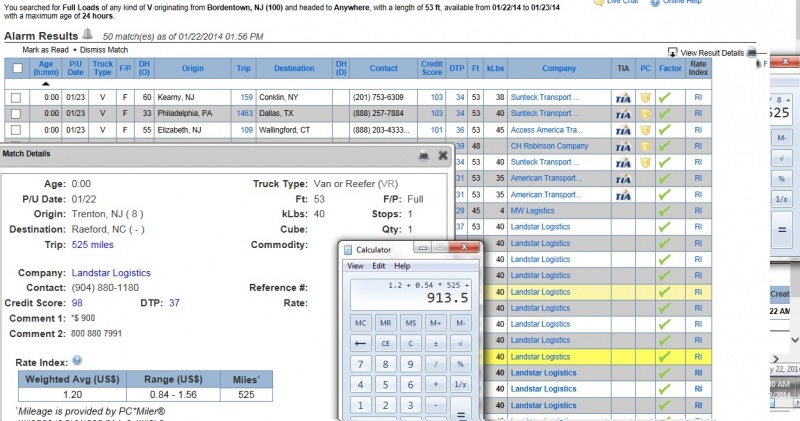Click Origin column header
Screen dimensions: 800x421
[x=192, y=68]
